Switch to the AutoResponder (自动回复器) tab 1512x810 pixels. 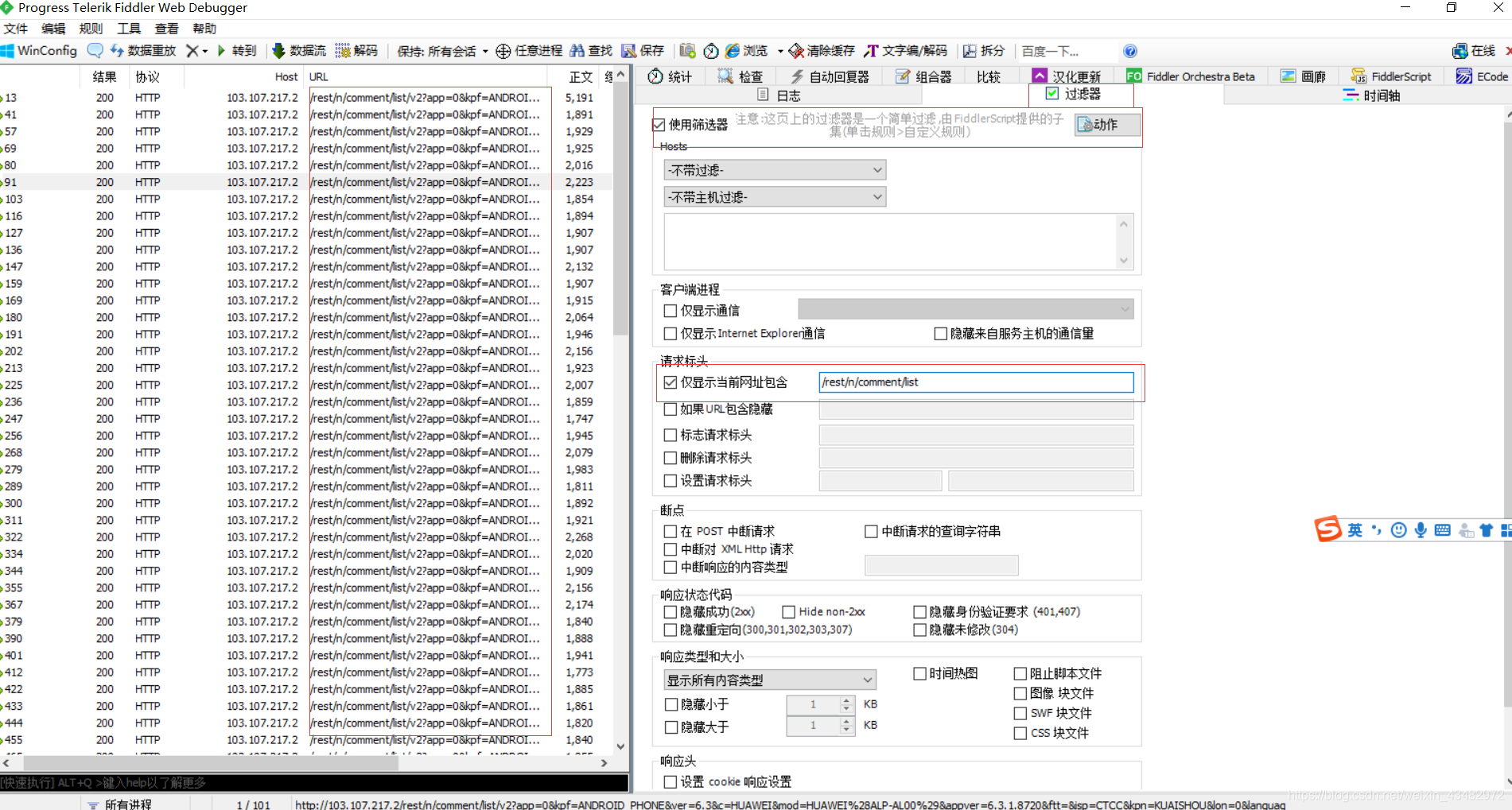[830, 76]
